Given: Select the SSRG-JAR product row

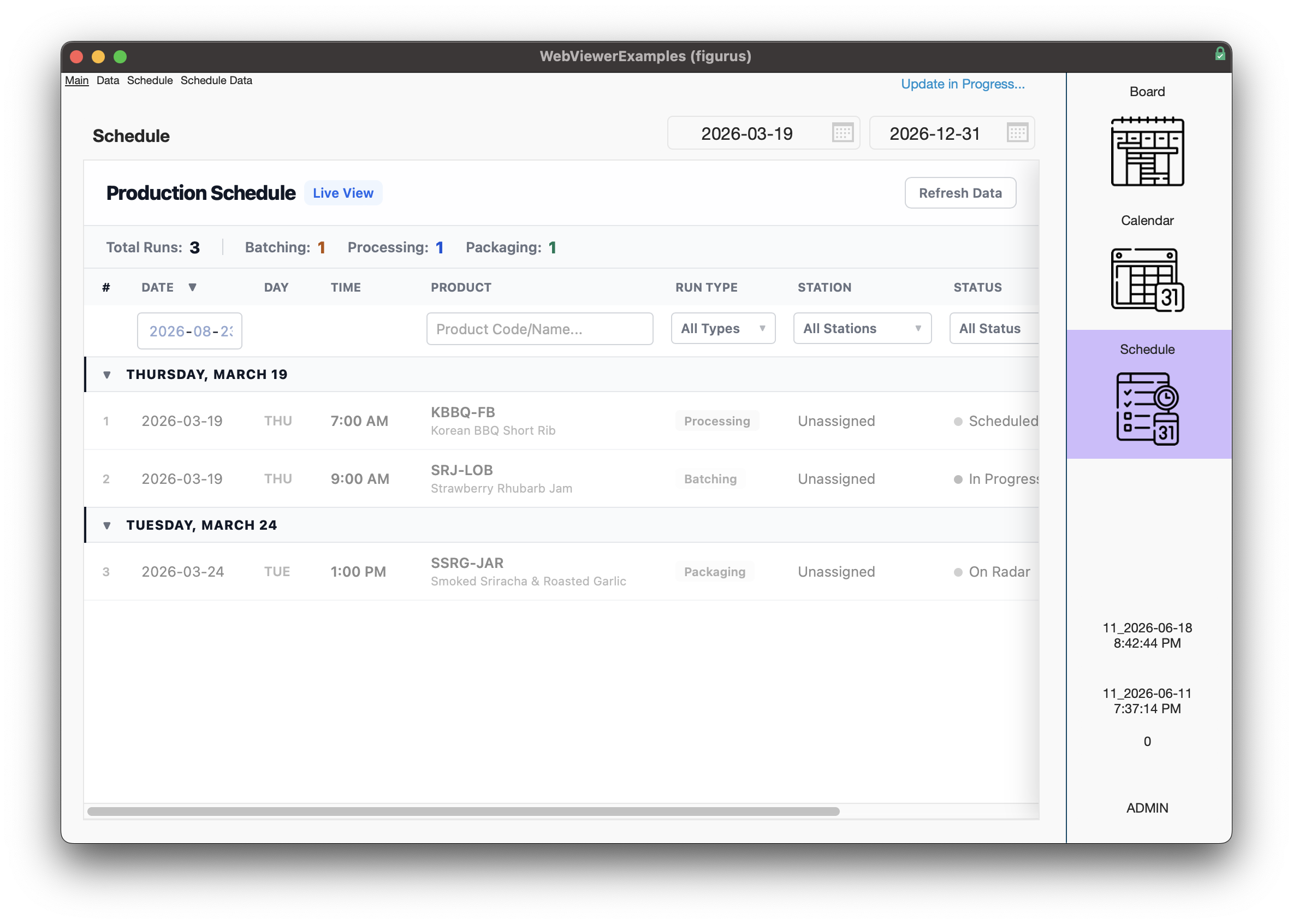Looking at the screenshot, I should [x=561, y=572].
